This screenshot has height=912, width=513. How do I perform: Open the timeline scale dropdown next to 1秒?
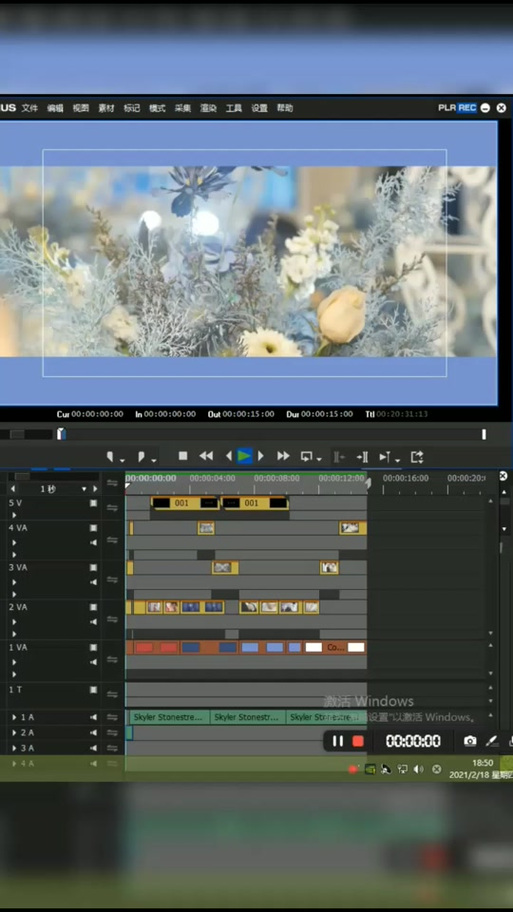pyautogui.click(x=84, y=489)
